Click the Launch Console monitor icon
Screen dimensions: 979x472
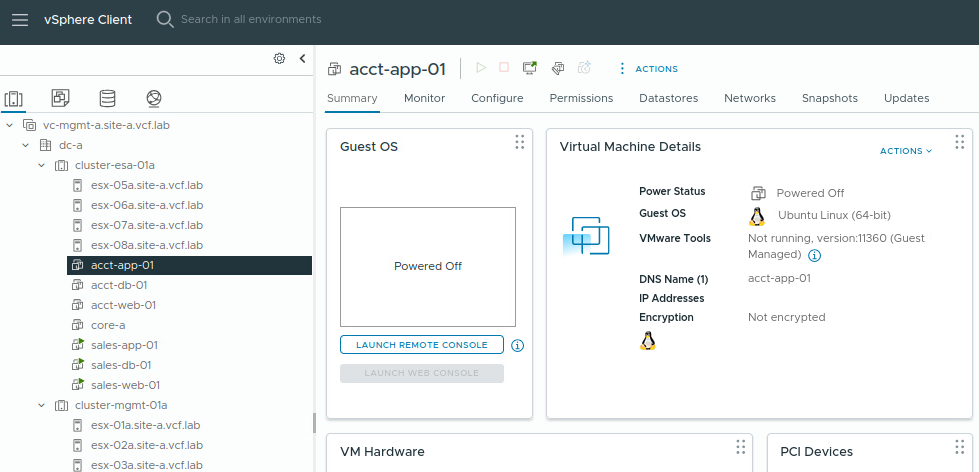tap(530, 68)
